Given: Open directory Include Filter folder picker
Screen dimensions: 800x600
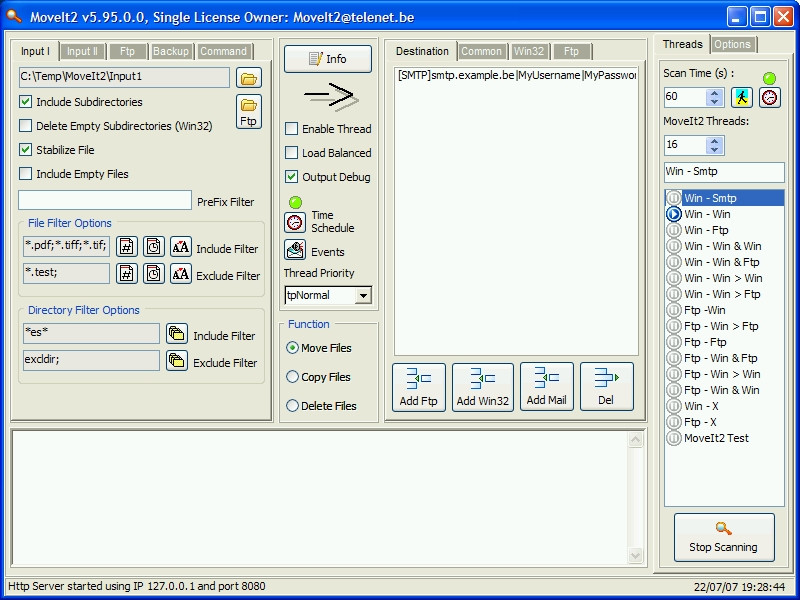Looking at the screenshot, I should (177, 334).
